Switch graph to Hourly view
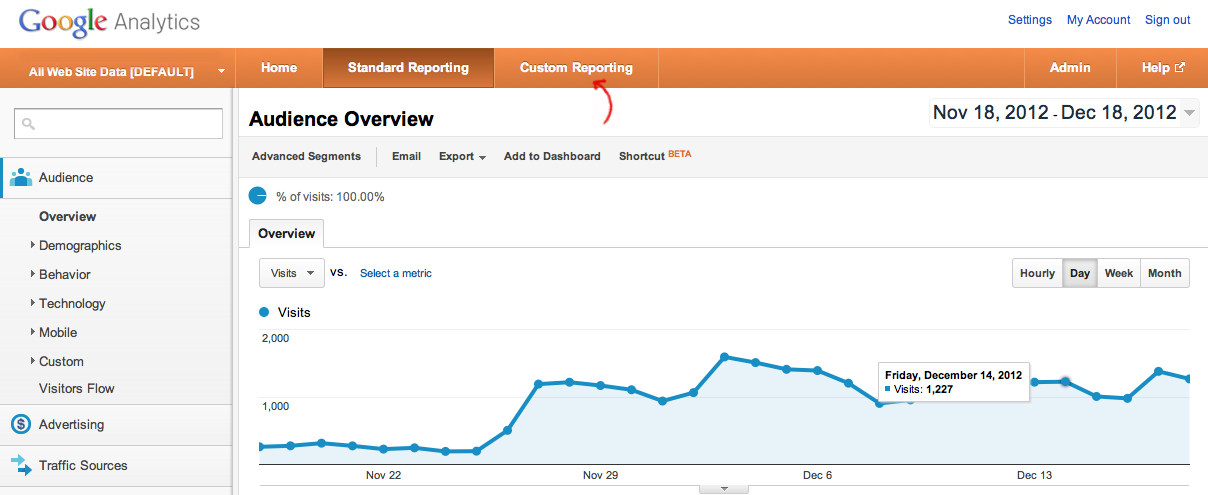This screenshot has width=1208, height=495. pos(1037,273)
